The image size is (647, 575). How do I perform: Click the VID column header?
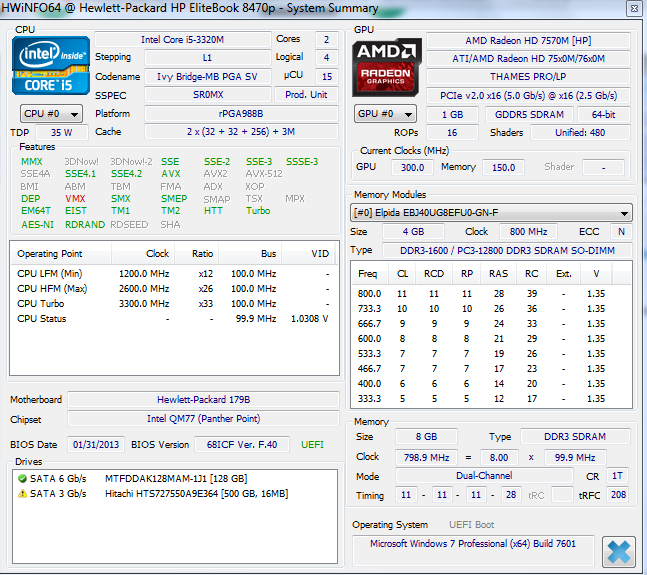pos(308,254)
